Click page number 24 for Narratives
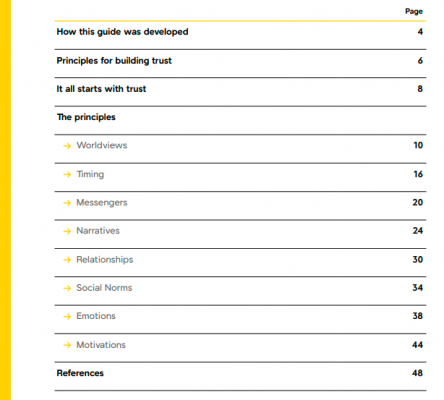This screenshot has height=400, width=444. [418, 231]
